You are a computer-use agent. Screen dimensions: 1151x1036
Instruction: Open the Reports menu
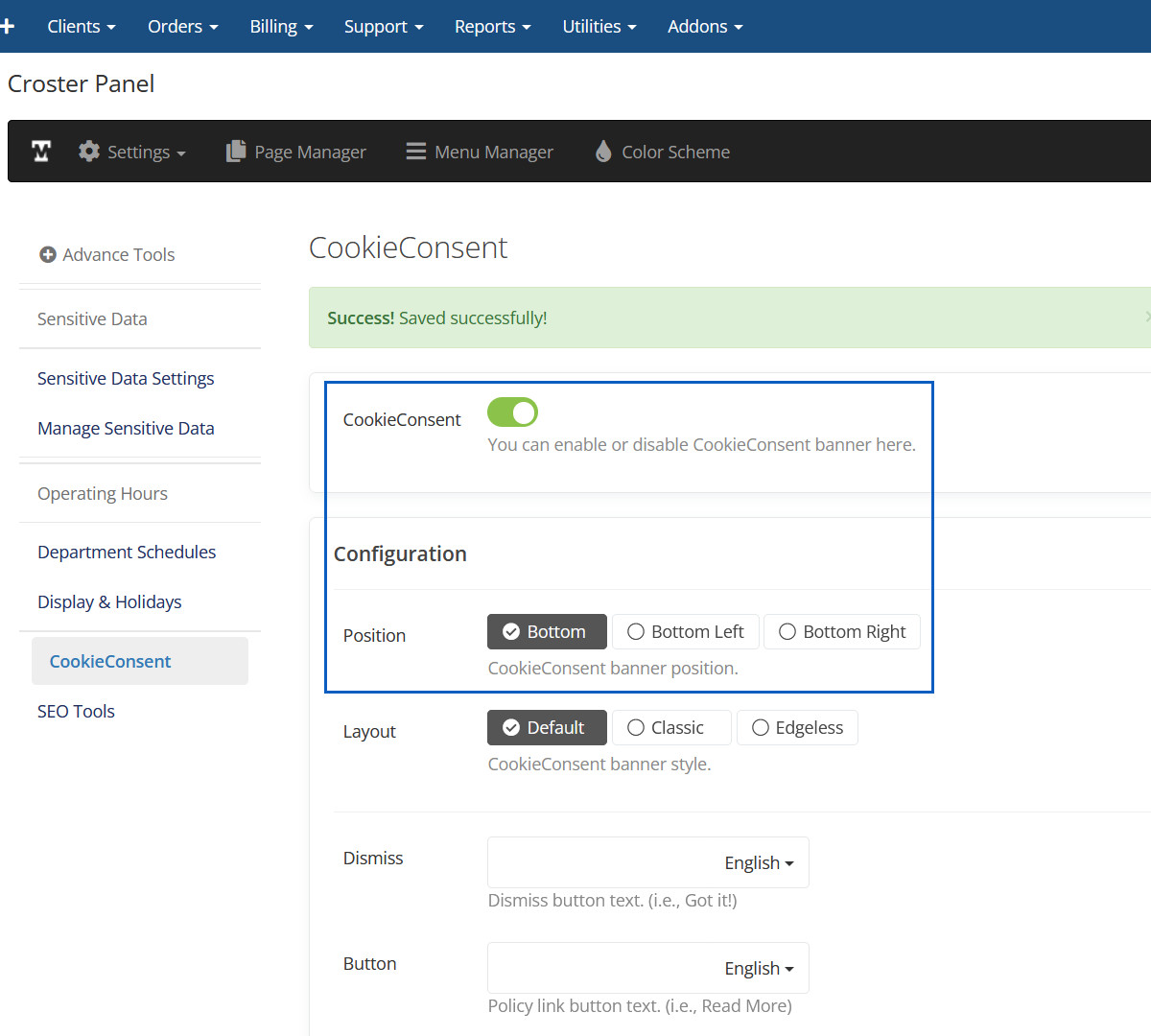tap(492, 27)
